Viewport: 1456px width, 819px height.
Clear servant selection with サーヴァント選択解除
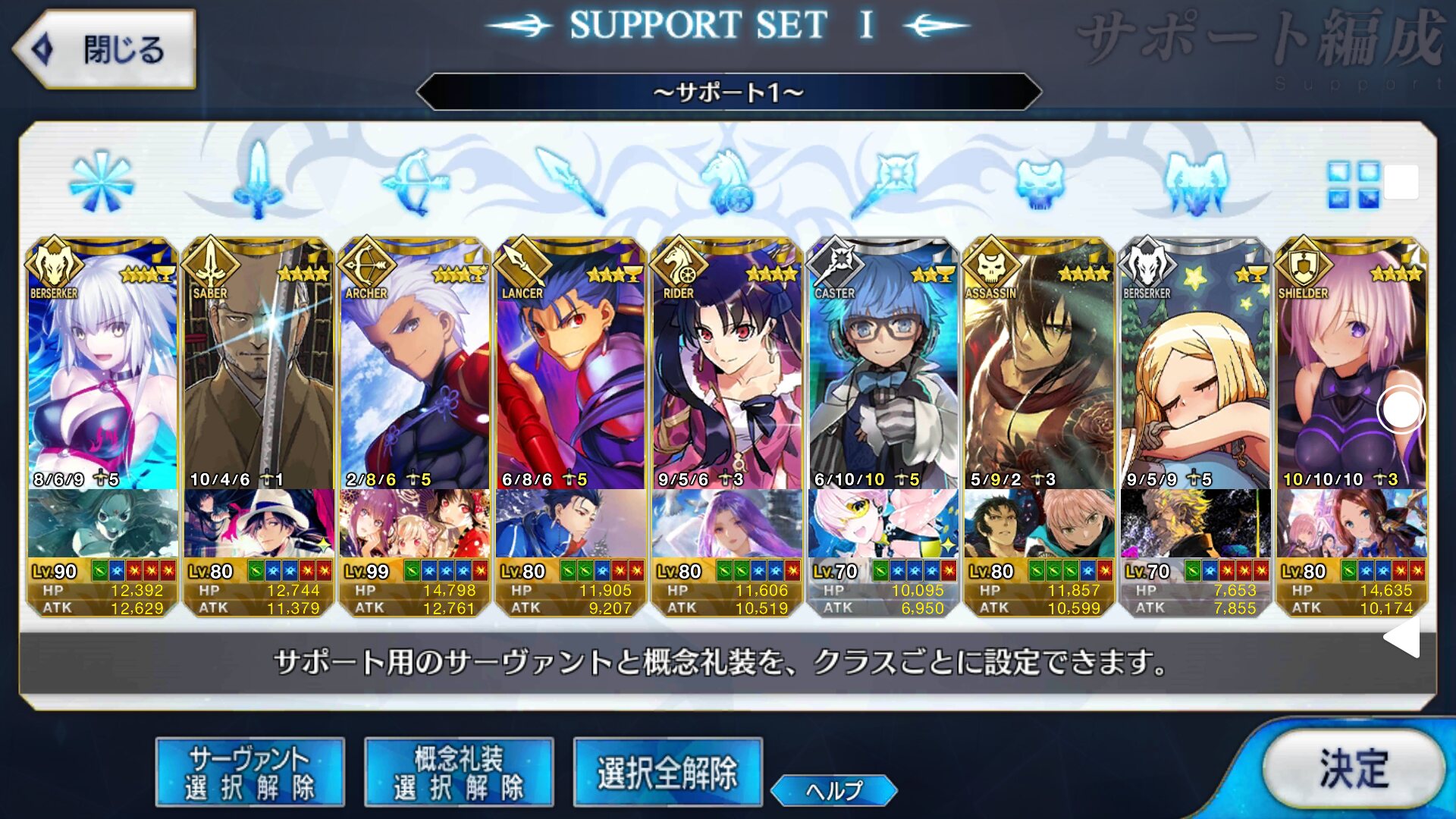point(250,772)
